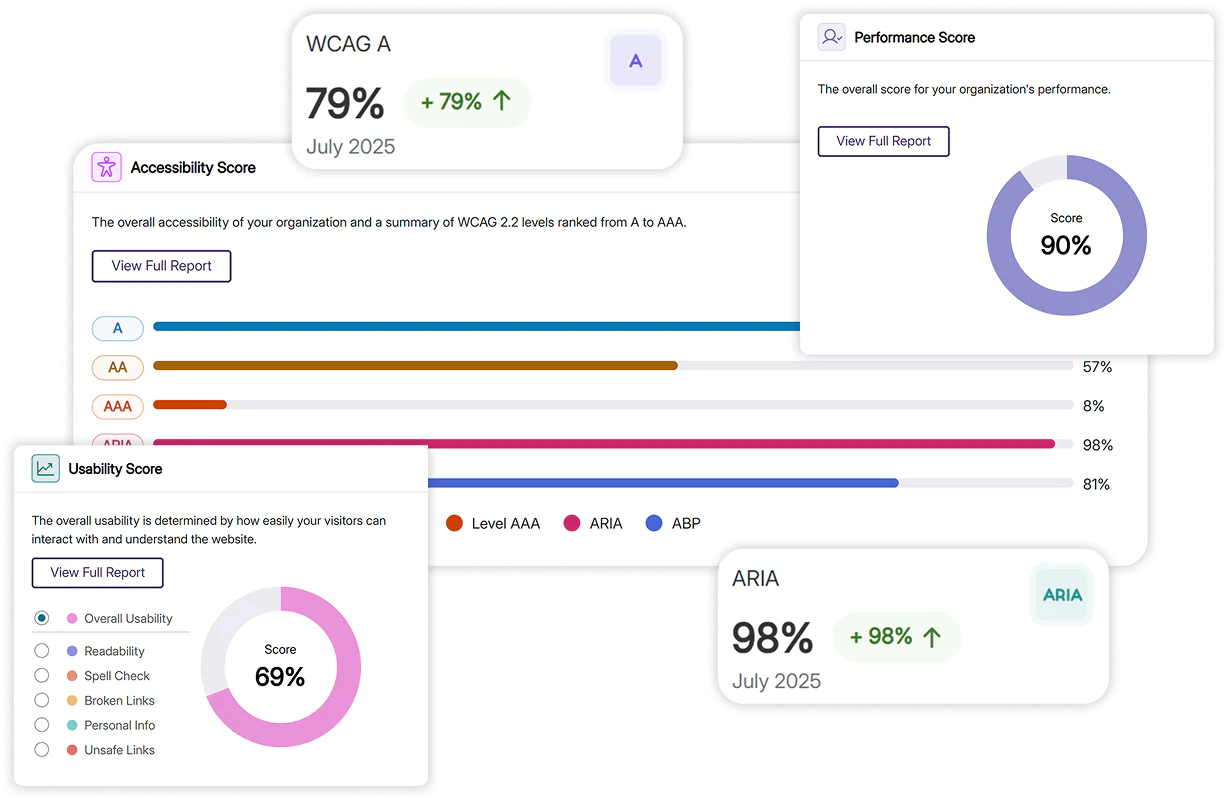Open Accessibility Score full report
1228x800 pixels.
pos(161,266)
